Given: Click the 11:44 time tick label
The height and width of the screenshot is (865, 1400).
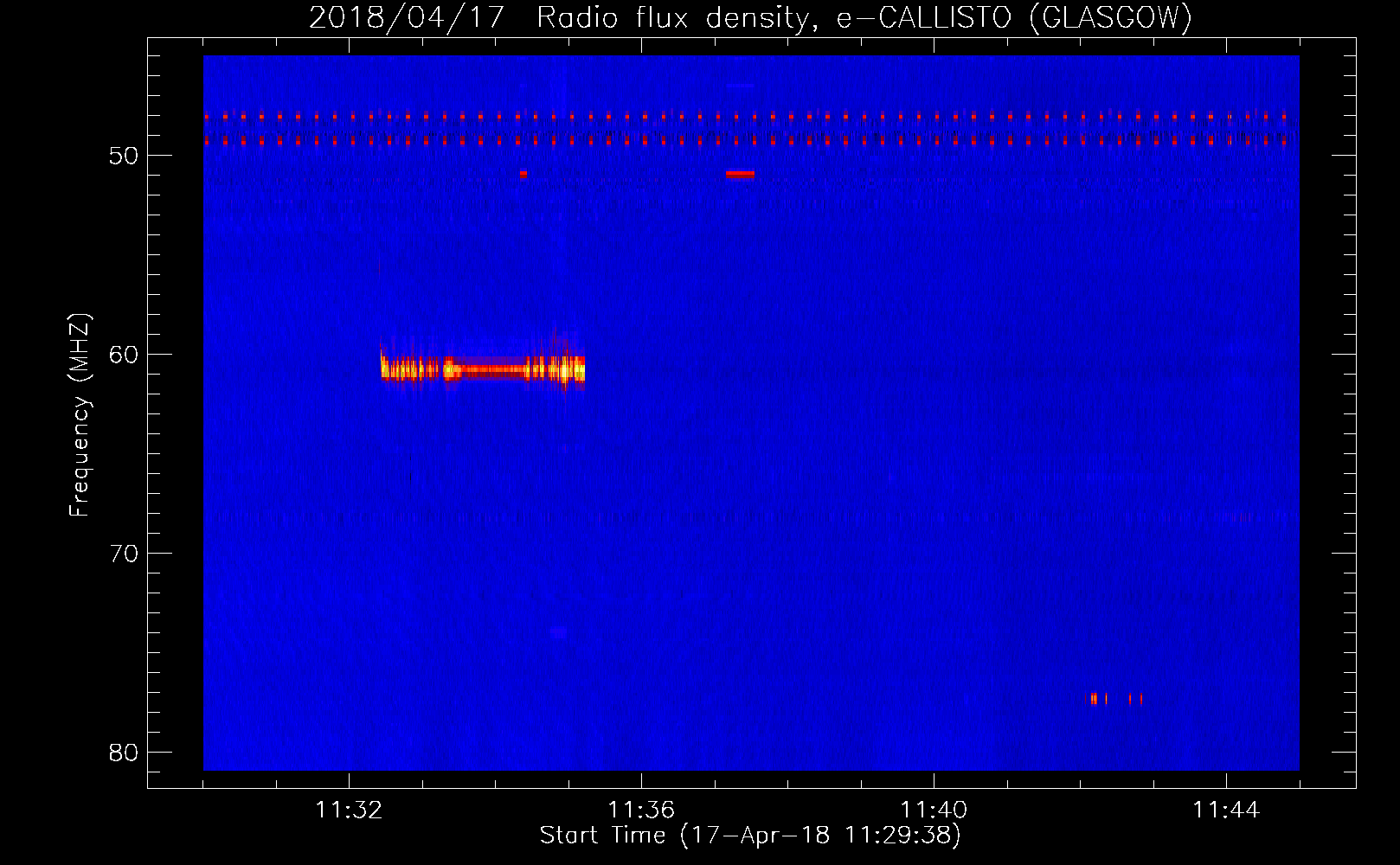Looking at the screenshot, I should 1226,810.
